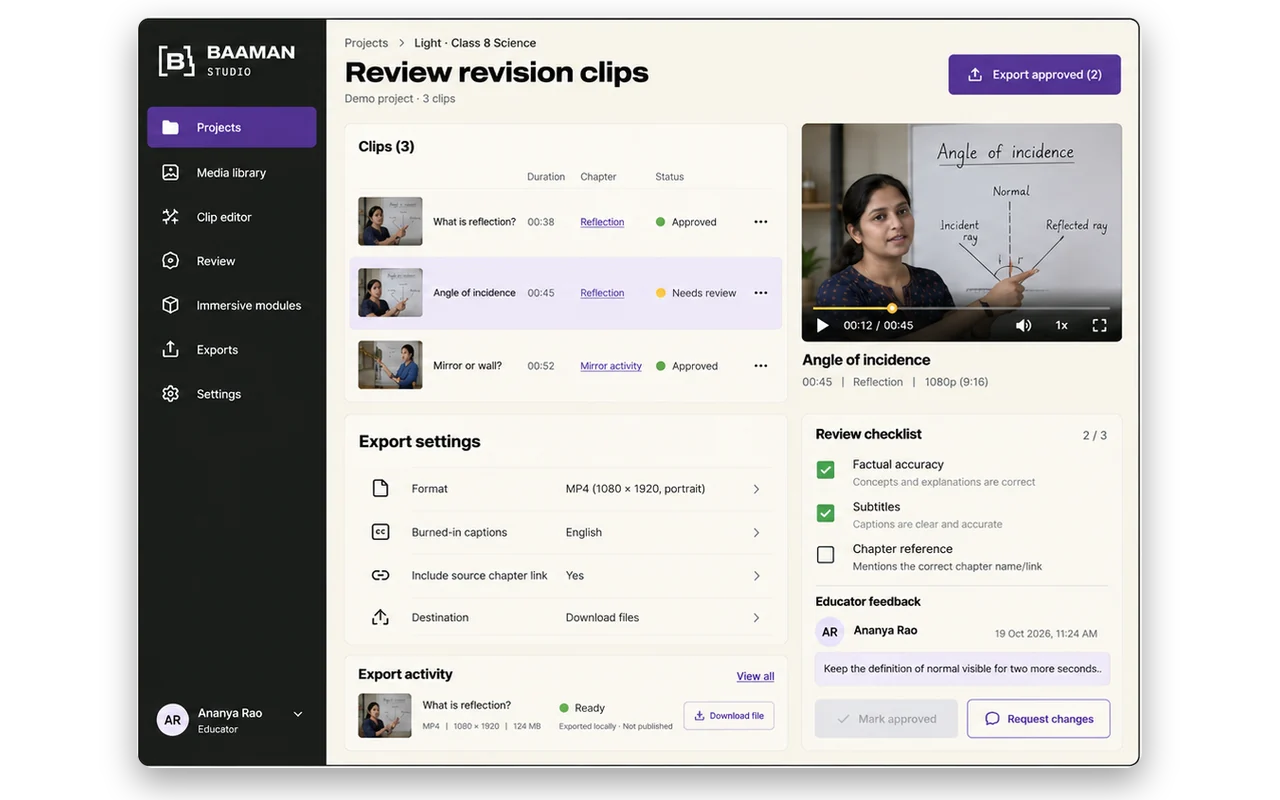Uncheck the Factual accuracy checkbox
The height and width of the screenshot is (800, 1280).
tap(825, 470)
